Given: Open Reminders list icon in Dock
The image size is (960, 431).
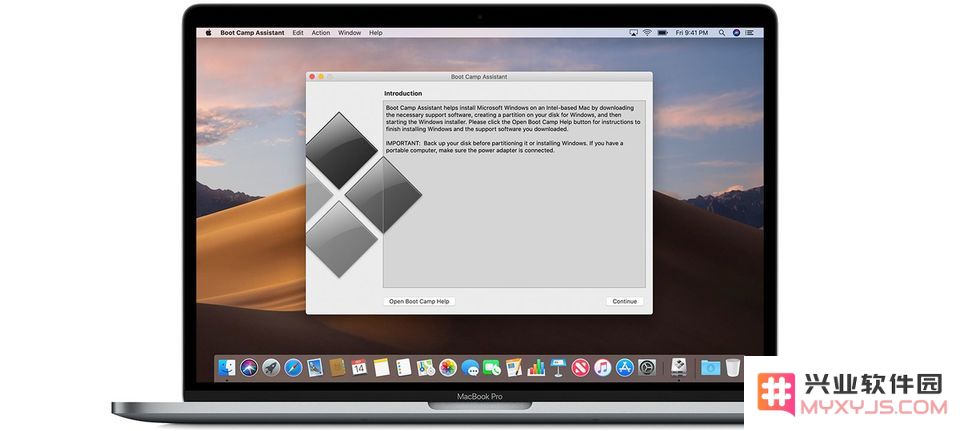Looking at the screenshot, I should coord(403,367).
